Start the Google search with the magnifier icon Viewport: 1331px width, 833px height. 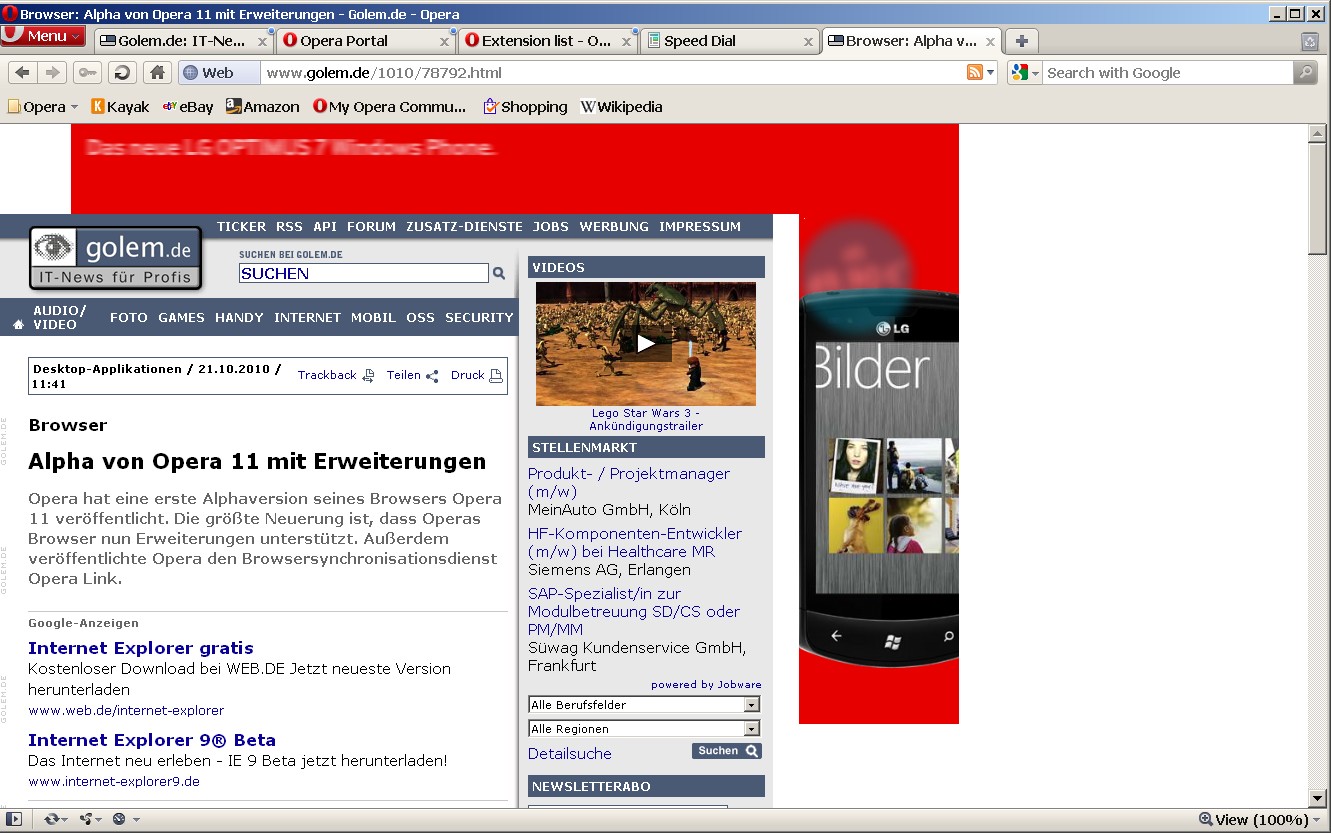tap(1306, 72)
